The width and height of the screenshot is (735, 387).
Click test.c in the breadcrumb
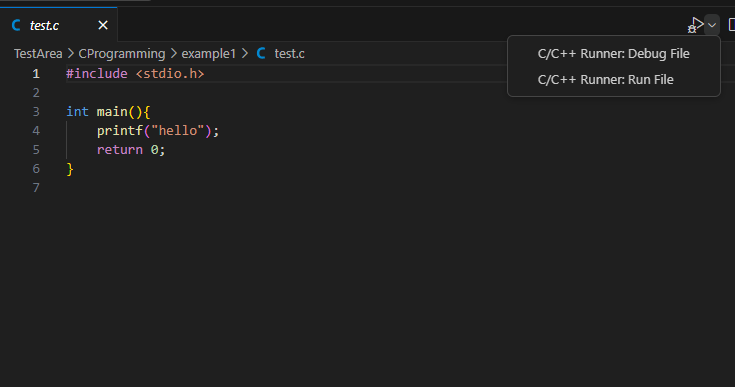(289, 54)
